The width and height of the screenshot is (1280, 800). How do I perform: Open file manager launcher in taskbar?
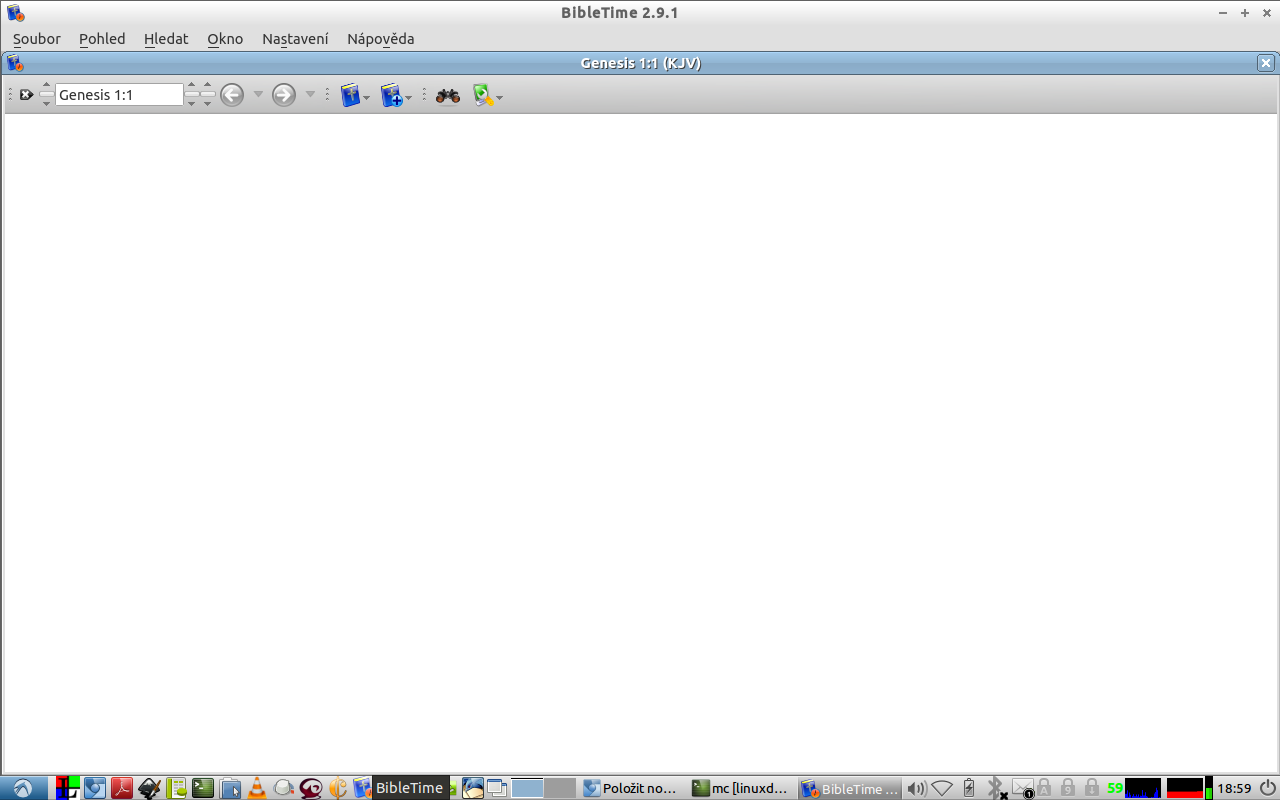click(x=230, y=788)
